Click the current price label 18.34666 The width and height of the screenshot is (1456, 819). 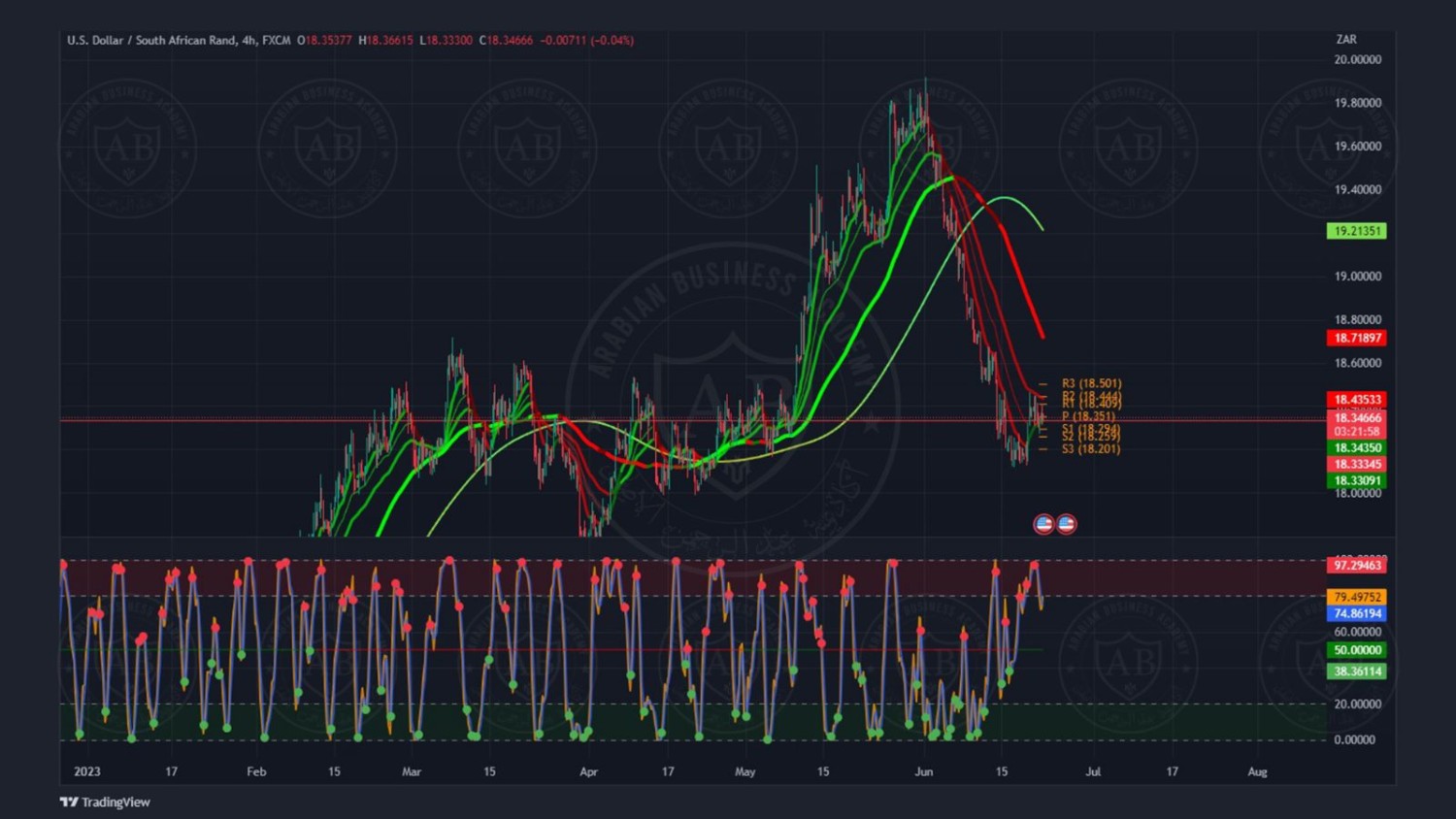pyautogui.click(x=1357, y=417)
